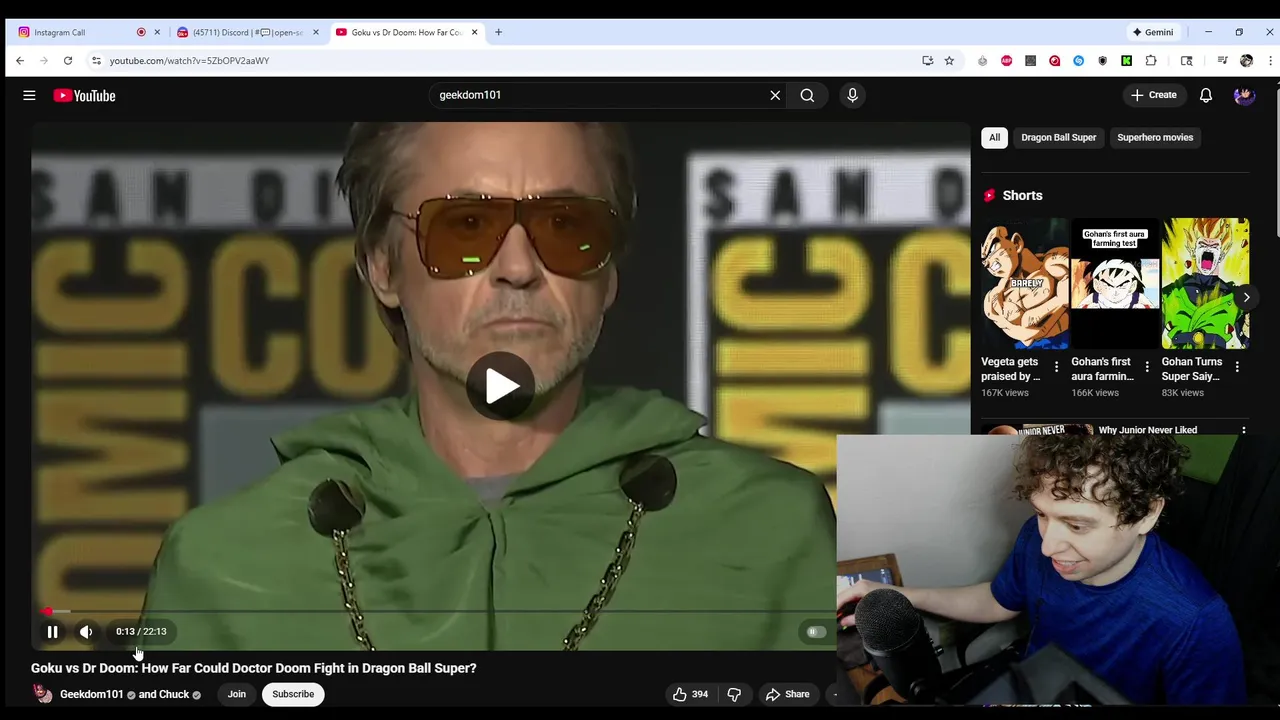The image size is (1280, 720).
Task: Close the Goku vs Dr Doom tab
Action: [x=474, y=32]
